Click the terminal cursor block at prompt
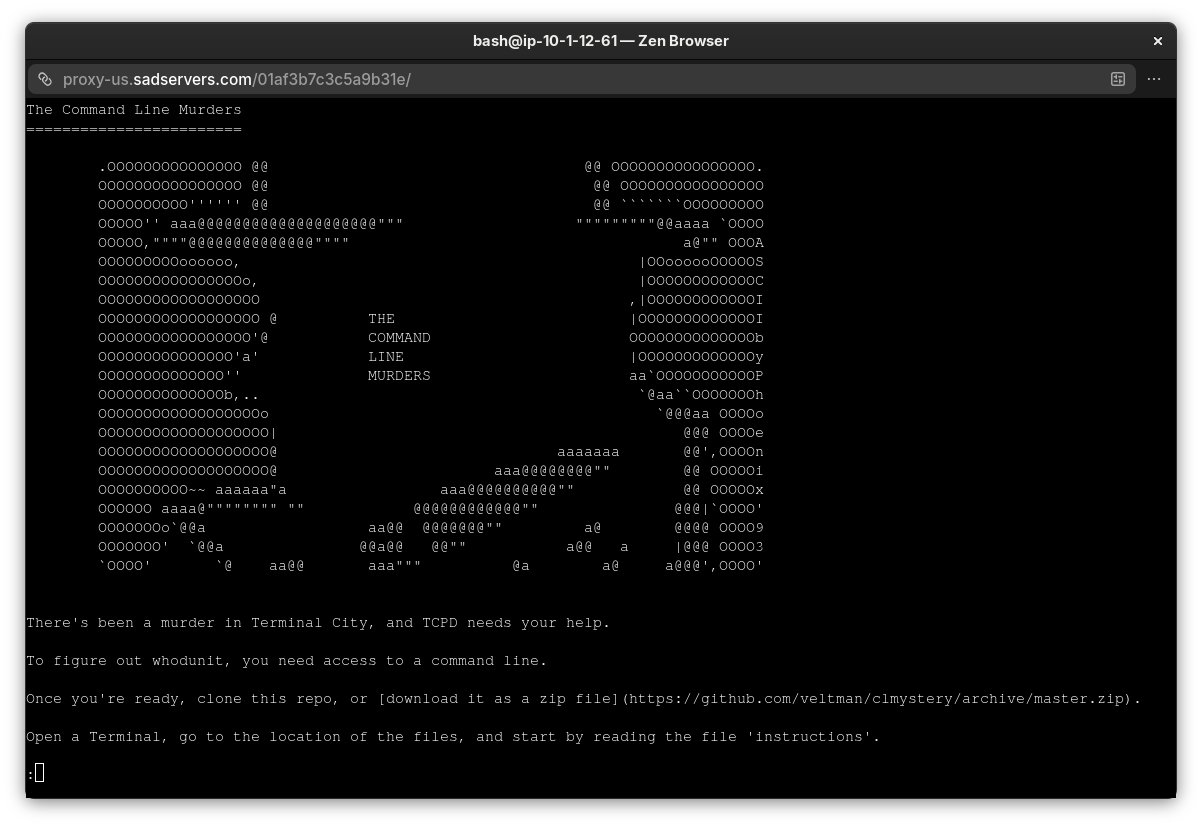 pos(39,773)
